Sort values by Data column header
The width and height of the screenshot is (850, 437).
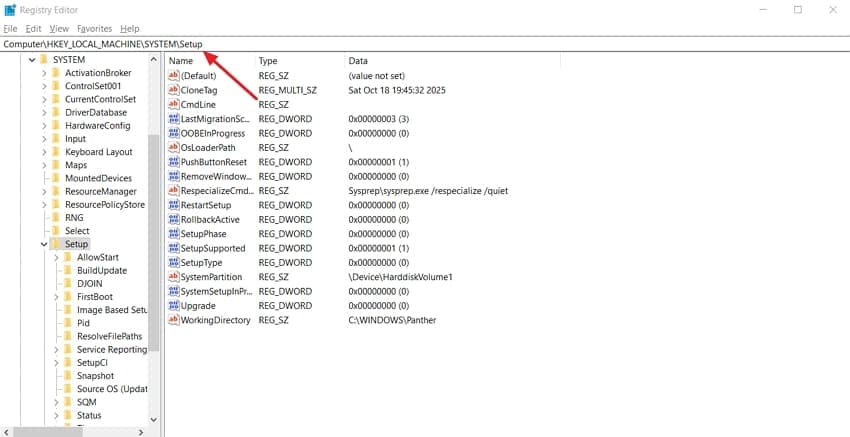click(452, 61)
